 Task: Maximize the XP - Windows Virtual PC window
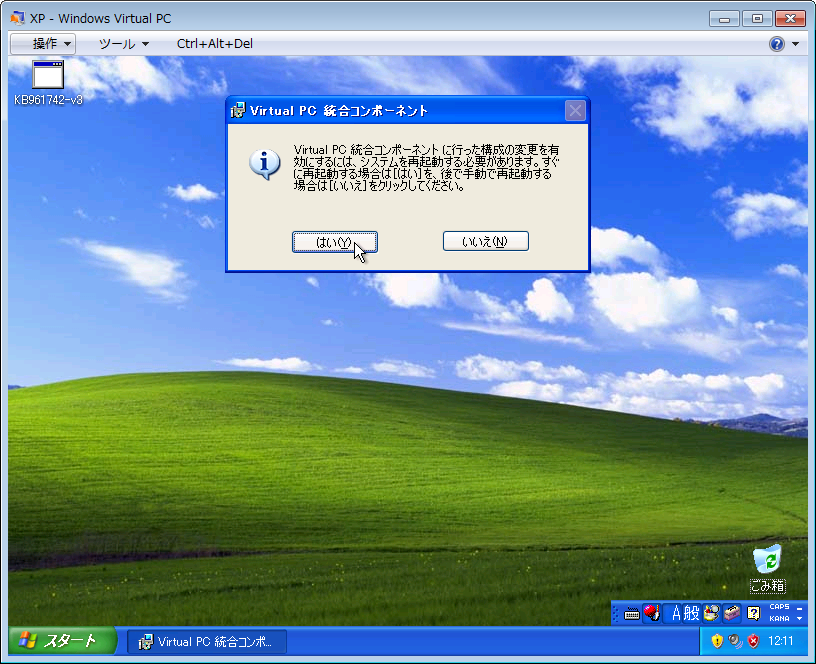click(757, 19)
